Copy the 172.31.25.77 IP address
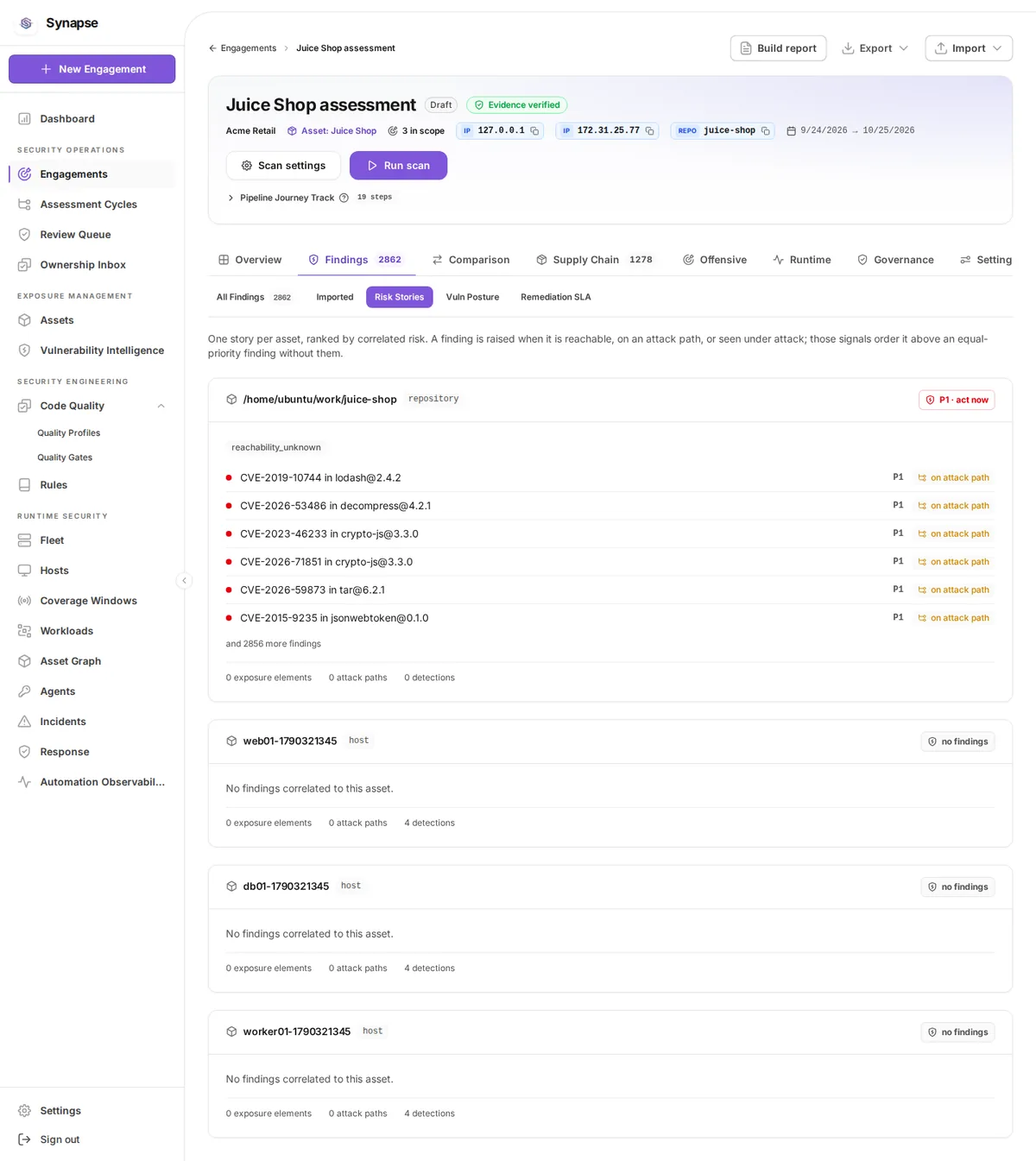Image resolution: width=1036 pixels, height=1161 pixels. coord(649,131)
